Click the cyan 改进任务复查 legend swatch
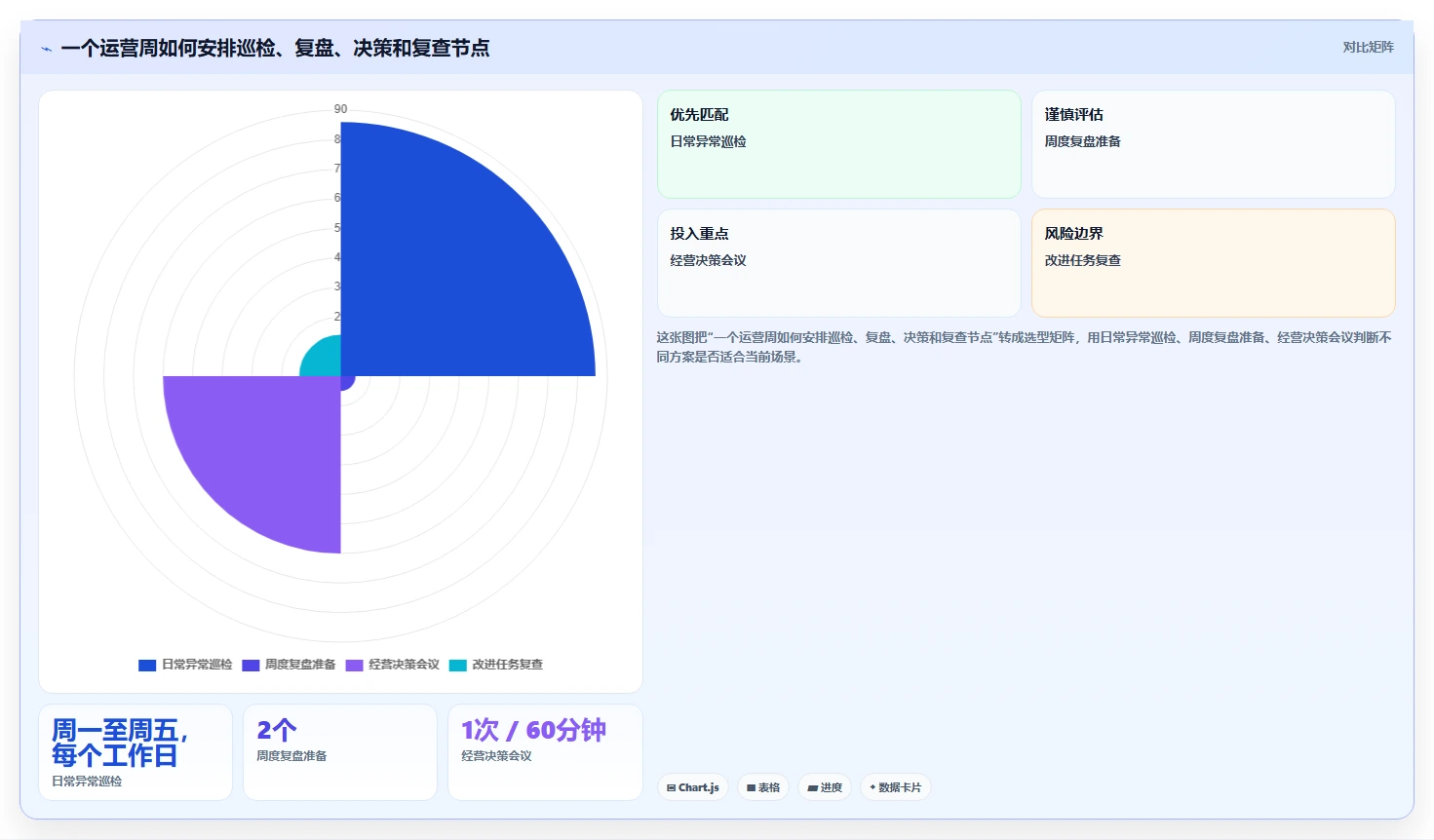The height and width of the screenshot is (840, 1434). (x=457, y=666)
